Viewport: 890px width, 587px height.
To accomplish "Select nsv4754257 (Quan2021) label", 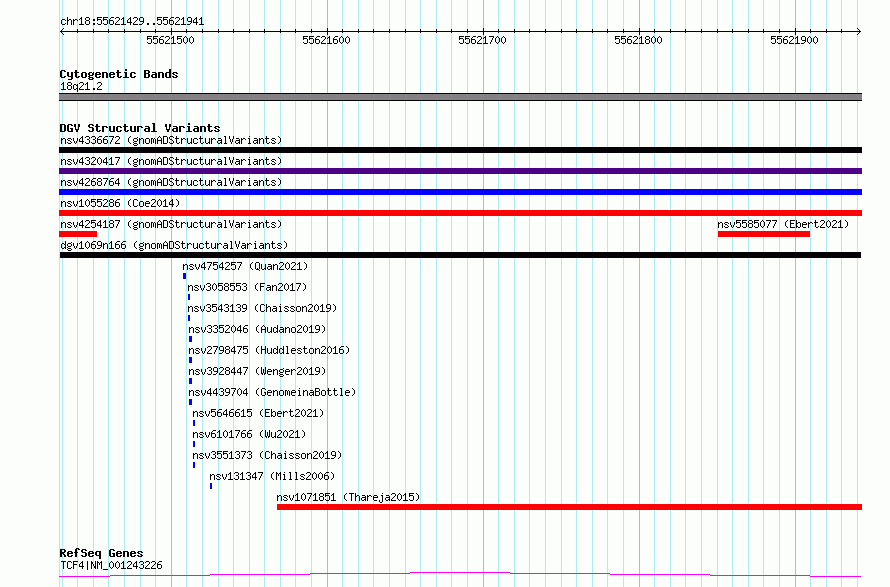I will [x=245, y=266].
